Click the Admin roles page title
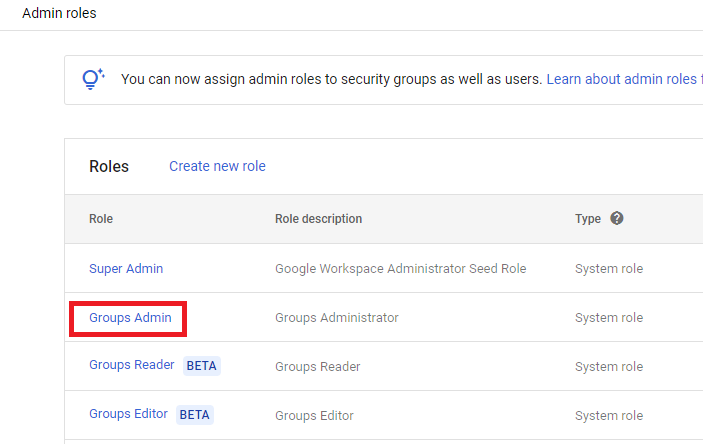Image resolution: width=703 pixels, height=444 pixels. point(59,14)
